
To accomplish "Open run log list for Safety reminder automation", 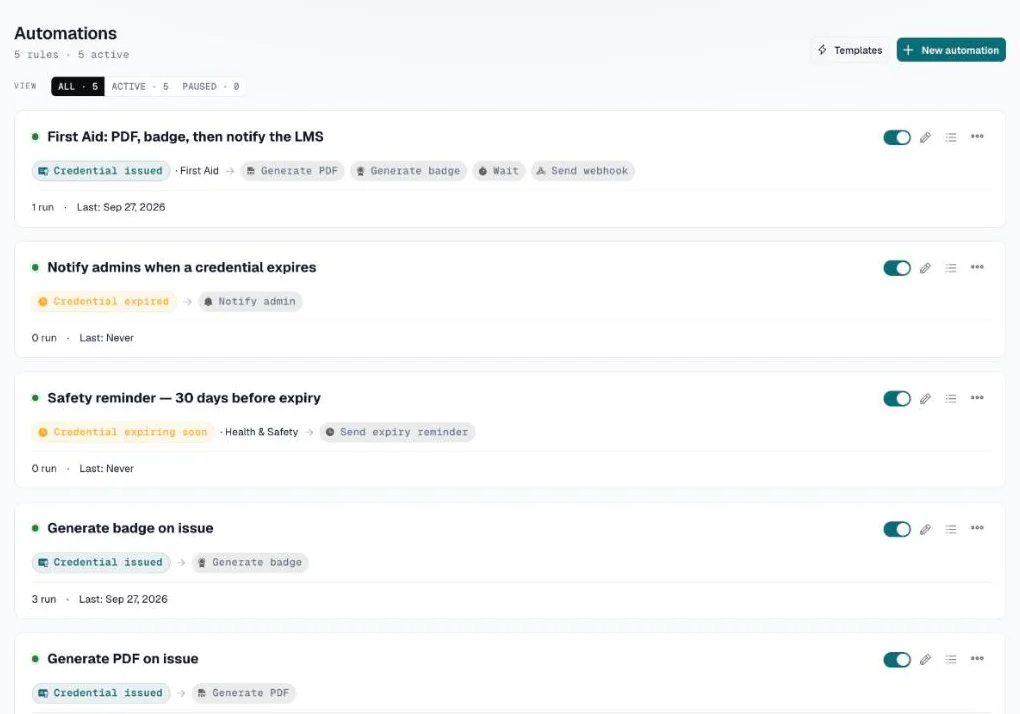I will [x=951, y=399].
